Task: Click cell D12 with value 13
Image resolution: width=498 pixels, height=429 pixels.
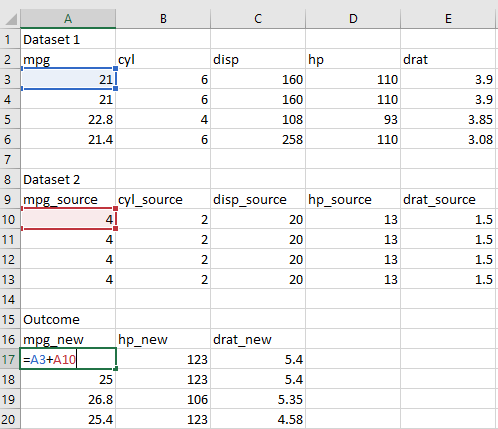Action: pyautogui.click(x=353, y=259)
